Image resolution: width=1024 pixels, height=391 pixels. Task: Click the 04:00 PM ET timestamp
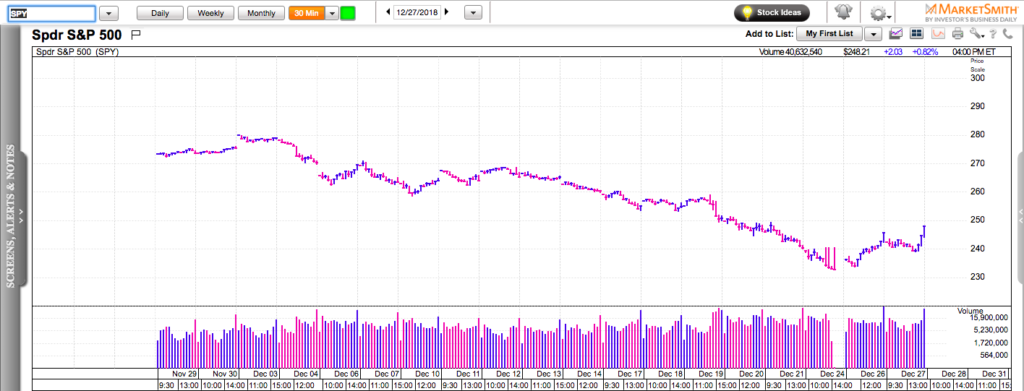[x=974, y=52]
